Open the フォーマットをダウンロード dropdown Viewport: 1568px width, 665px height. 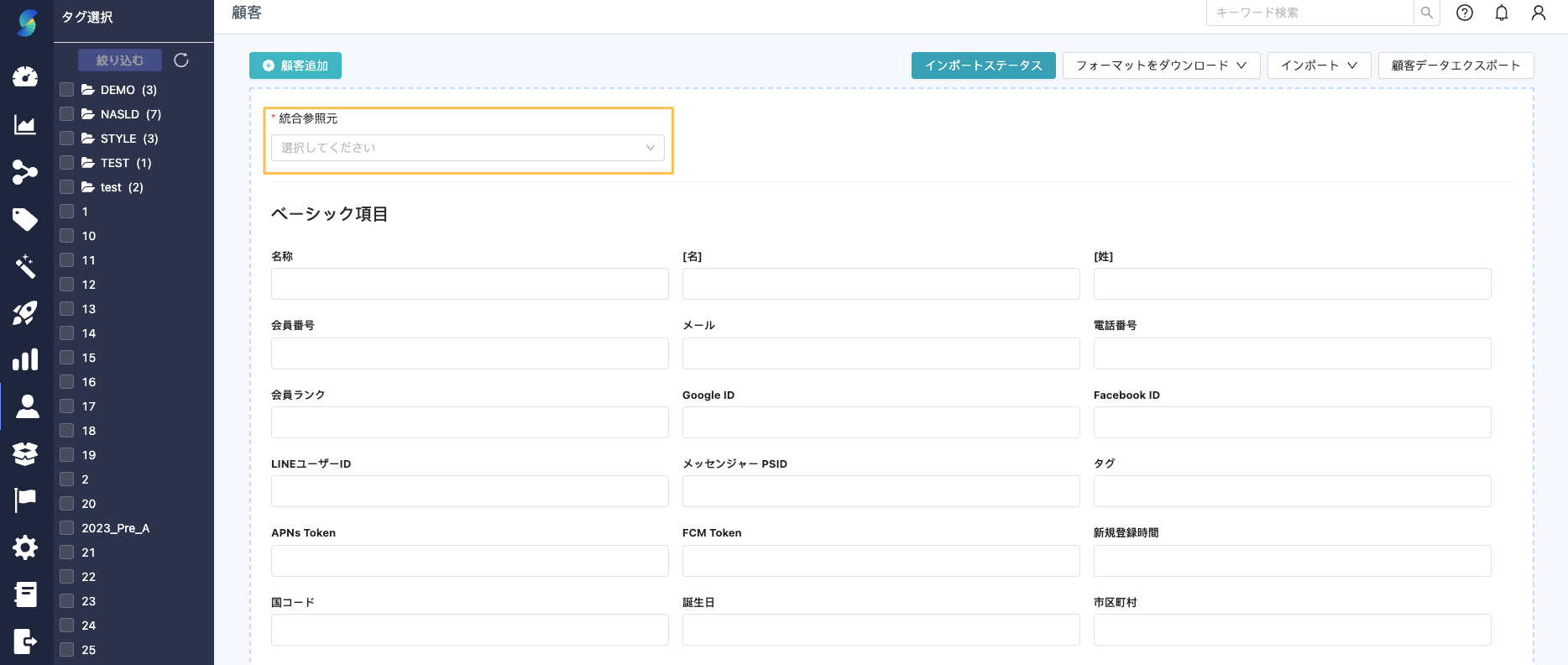pyautogui.click(x=1161, y=65)
